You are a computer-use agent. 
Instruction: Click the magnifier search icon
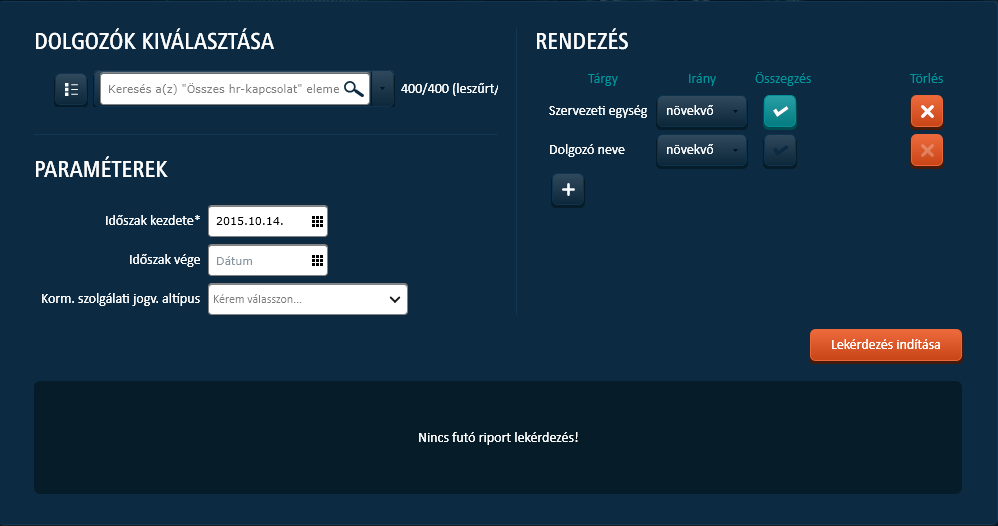click(354, 89)
